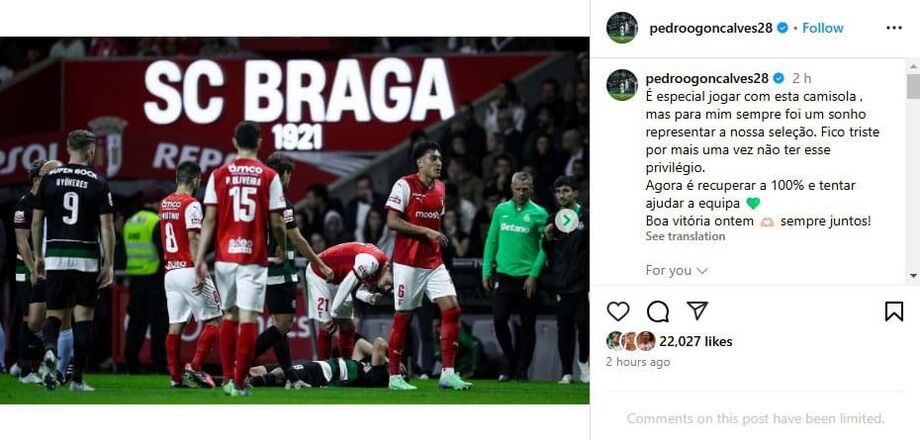Viewport: 920px width, 440px height.
Task: Open pedroogoncalves28 username in header
Action: point(711,28)
